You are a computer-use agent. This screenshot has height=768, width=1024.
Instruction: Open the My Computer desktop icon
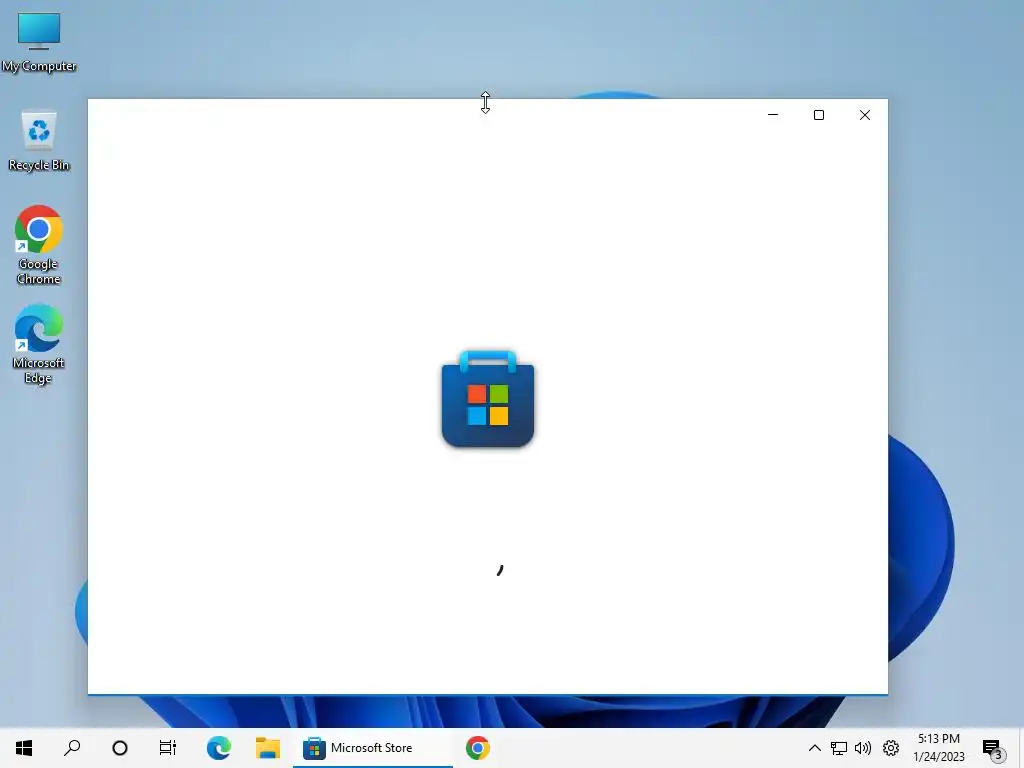point(39,42)
